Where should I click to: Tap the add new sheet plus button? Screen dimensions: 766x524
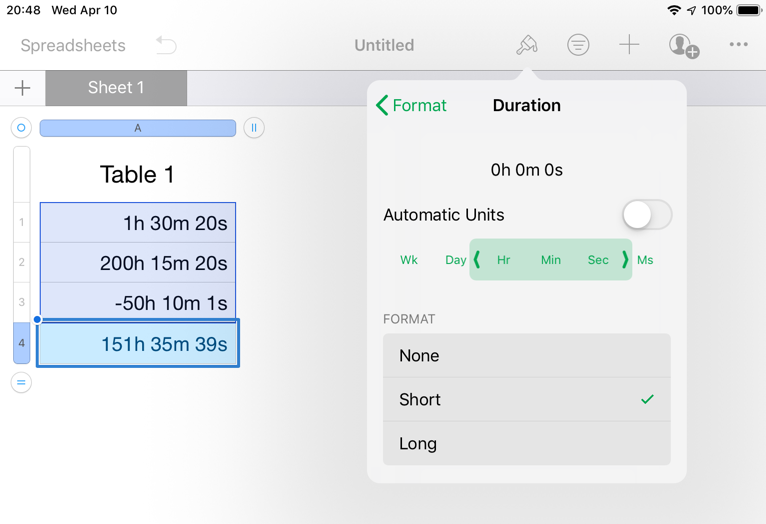click(x=22, y=88)
